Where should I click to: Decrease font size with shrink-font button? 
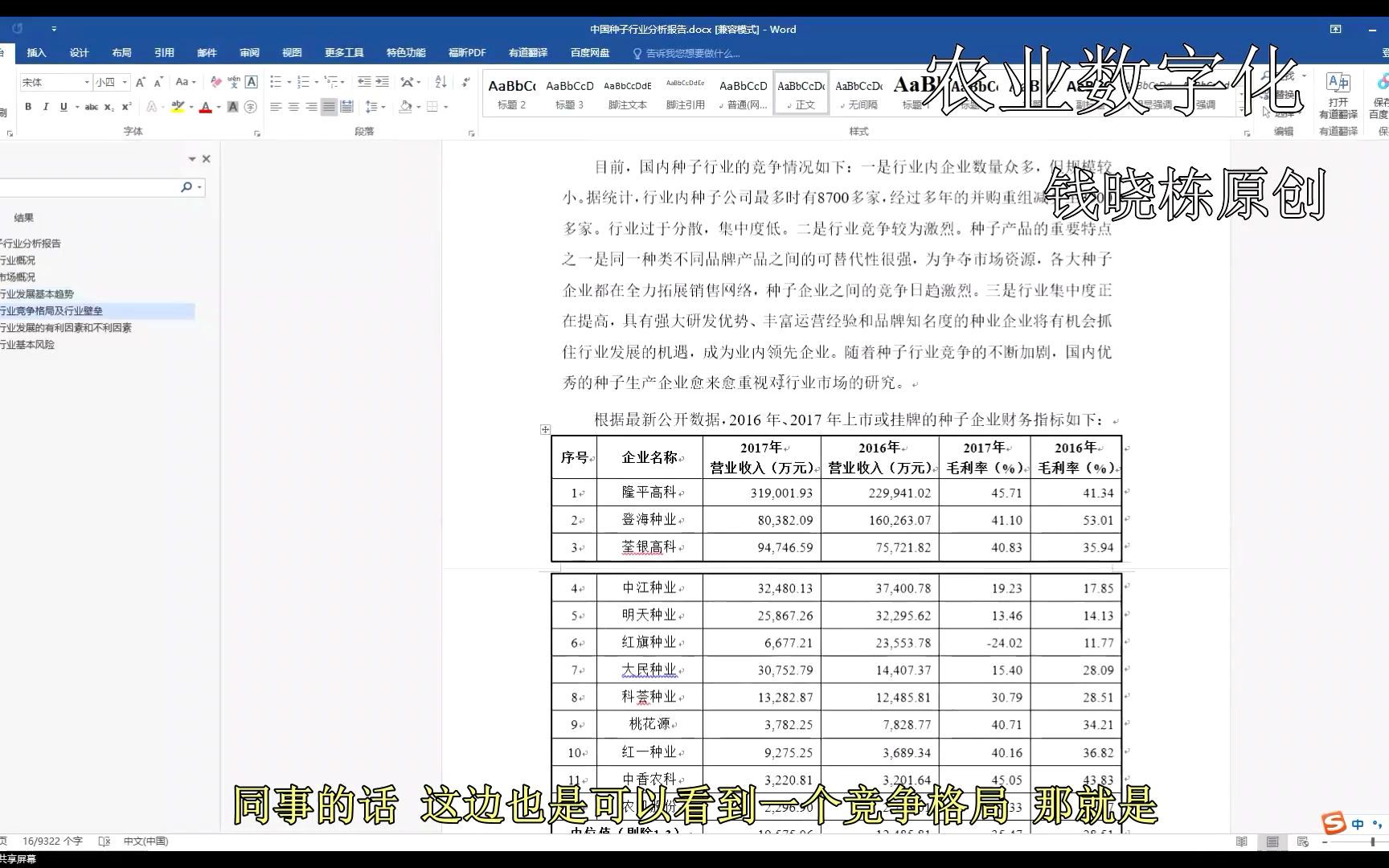pos(158,82)
